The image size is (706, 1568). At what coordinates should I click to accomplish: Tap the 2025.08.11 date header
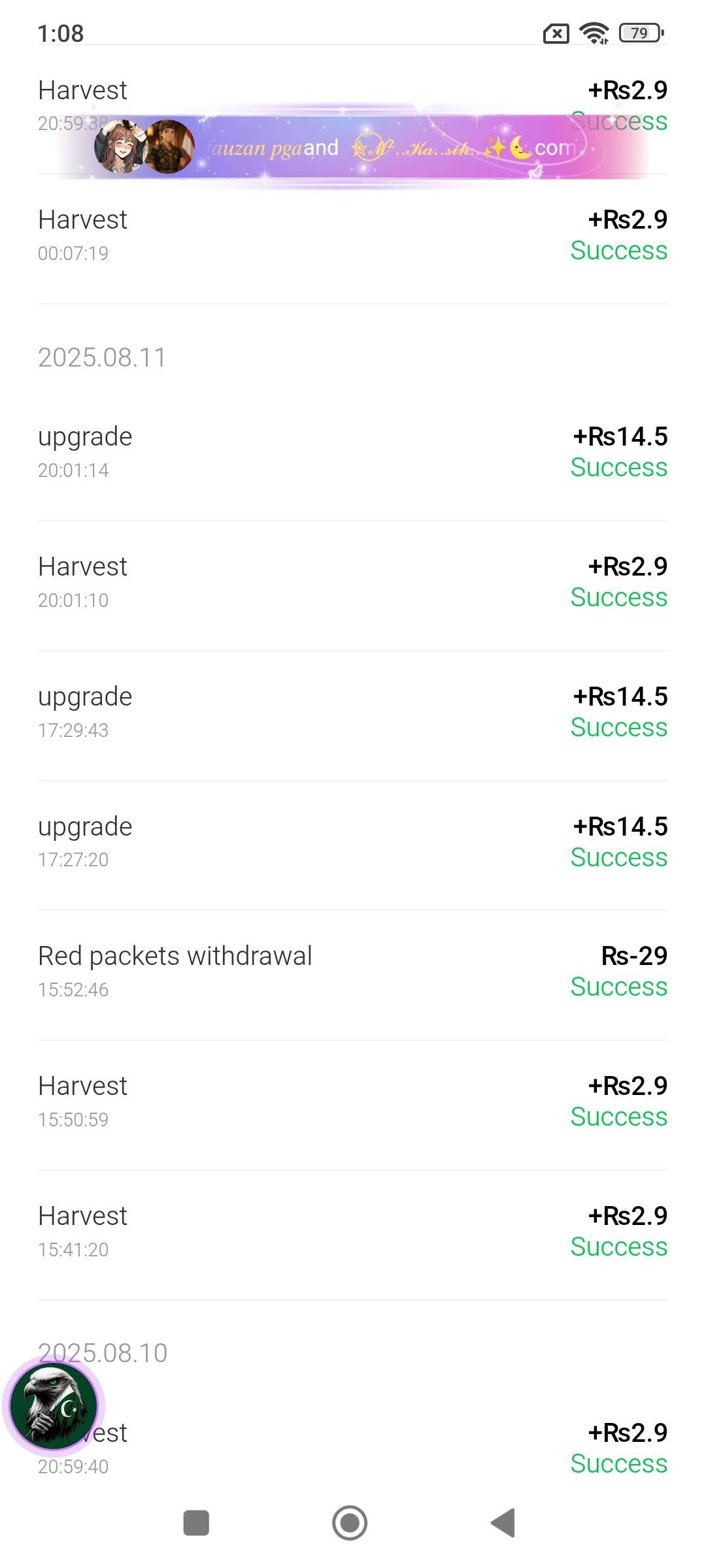tap(103, 357)
